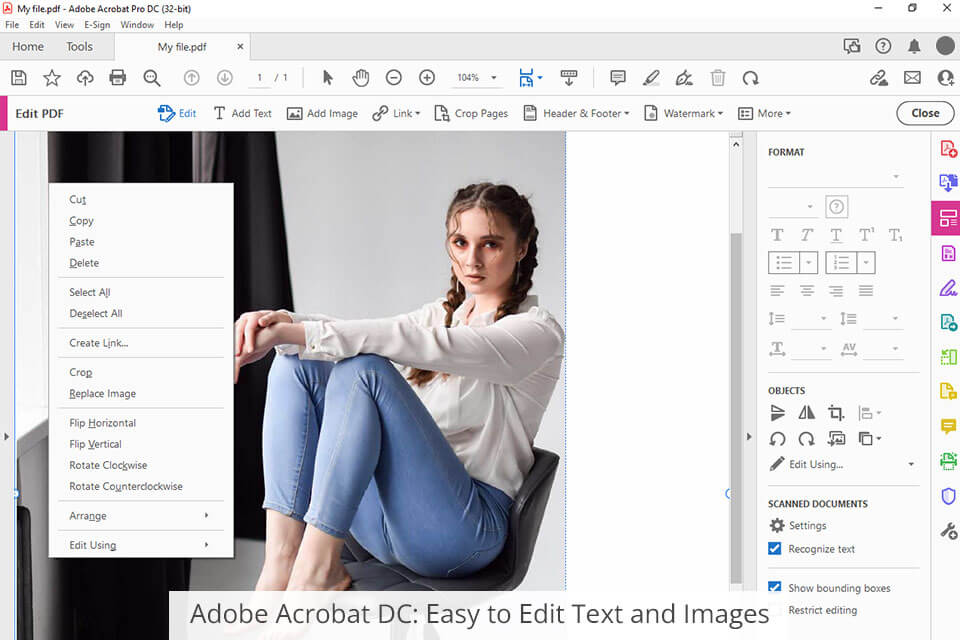This screenshot has width=960, height=640.
Task: Delete using the trash icon
Action: click(x=718, y=78)
